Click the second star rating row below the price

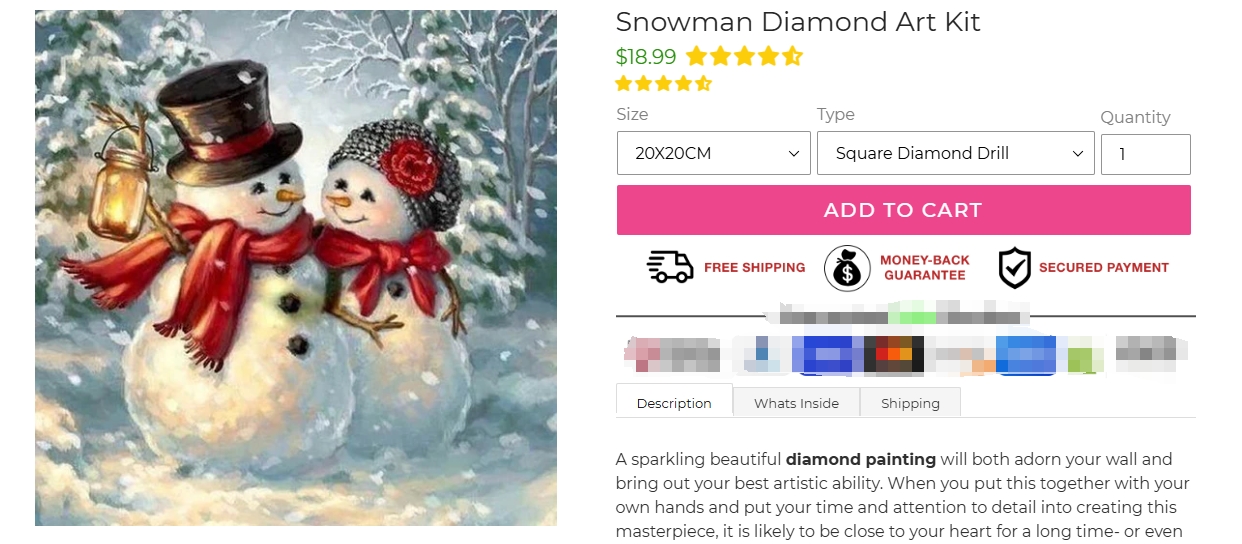click(664, 83)
